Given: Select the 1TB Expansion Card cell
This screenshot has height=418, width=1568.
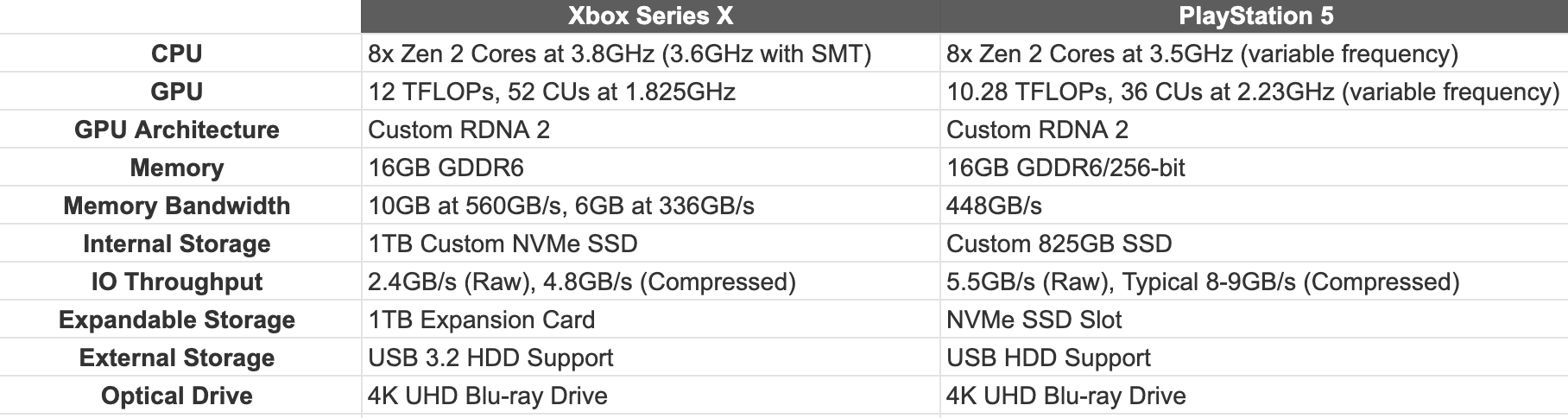Looking at the screenshot, I should tap(481, 320).
